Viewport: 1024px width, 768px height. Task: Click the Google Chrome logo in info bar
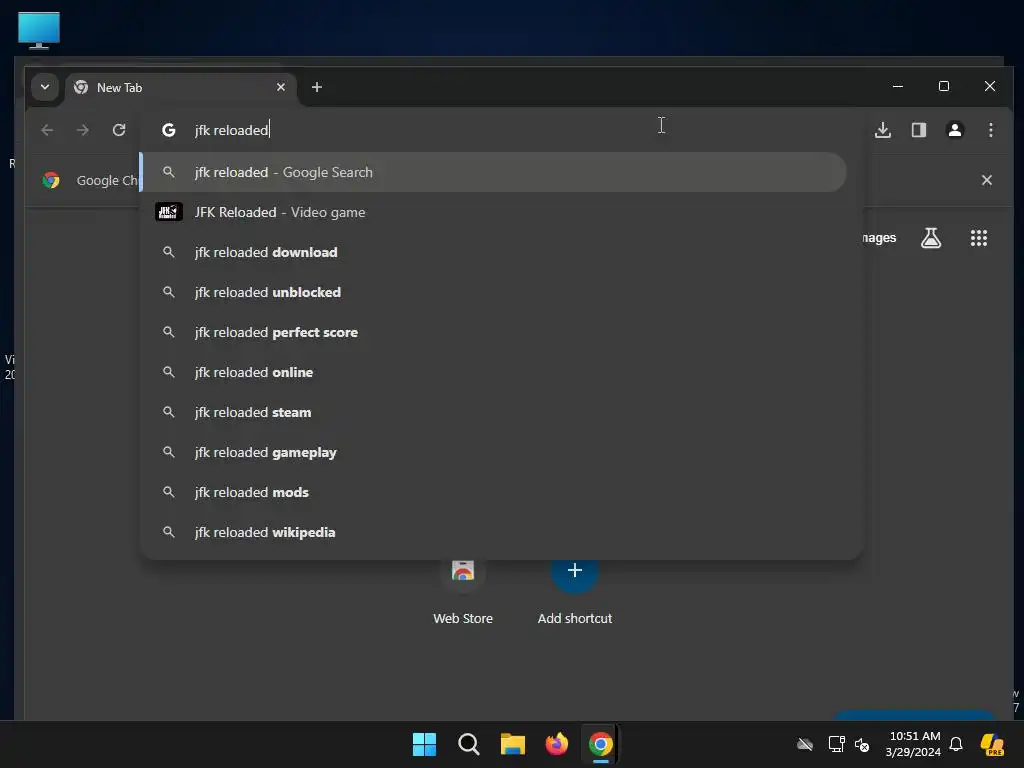click(50, 180)
